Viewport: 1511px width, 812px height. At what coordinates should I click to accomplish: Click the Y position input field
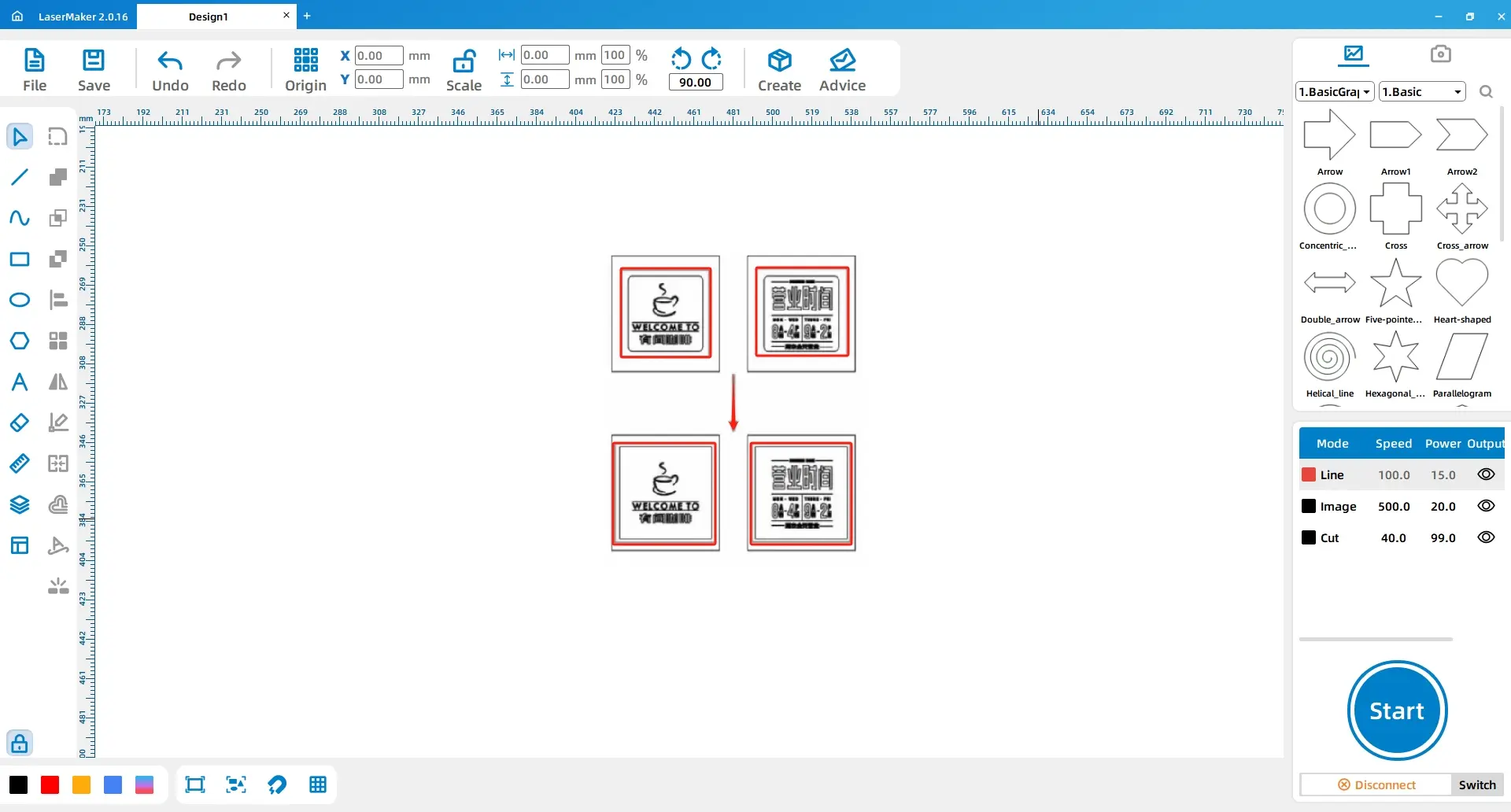click(379, 79)
